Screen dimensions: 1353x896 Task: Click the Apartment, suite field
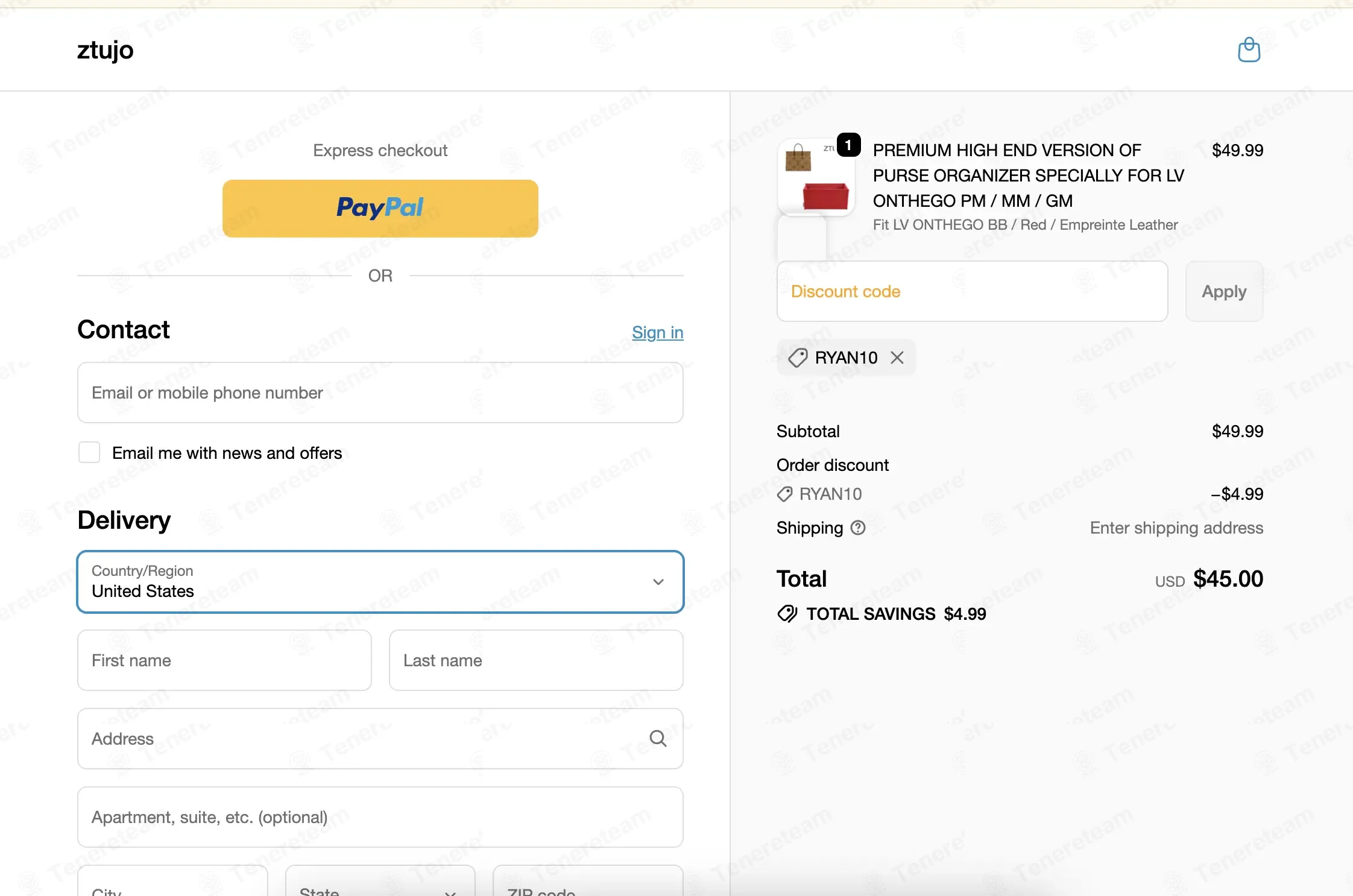click(380, 817)
